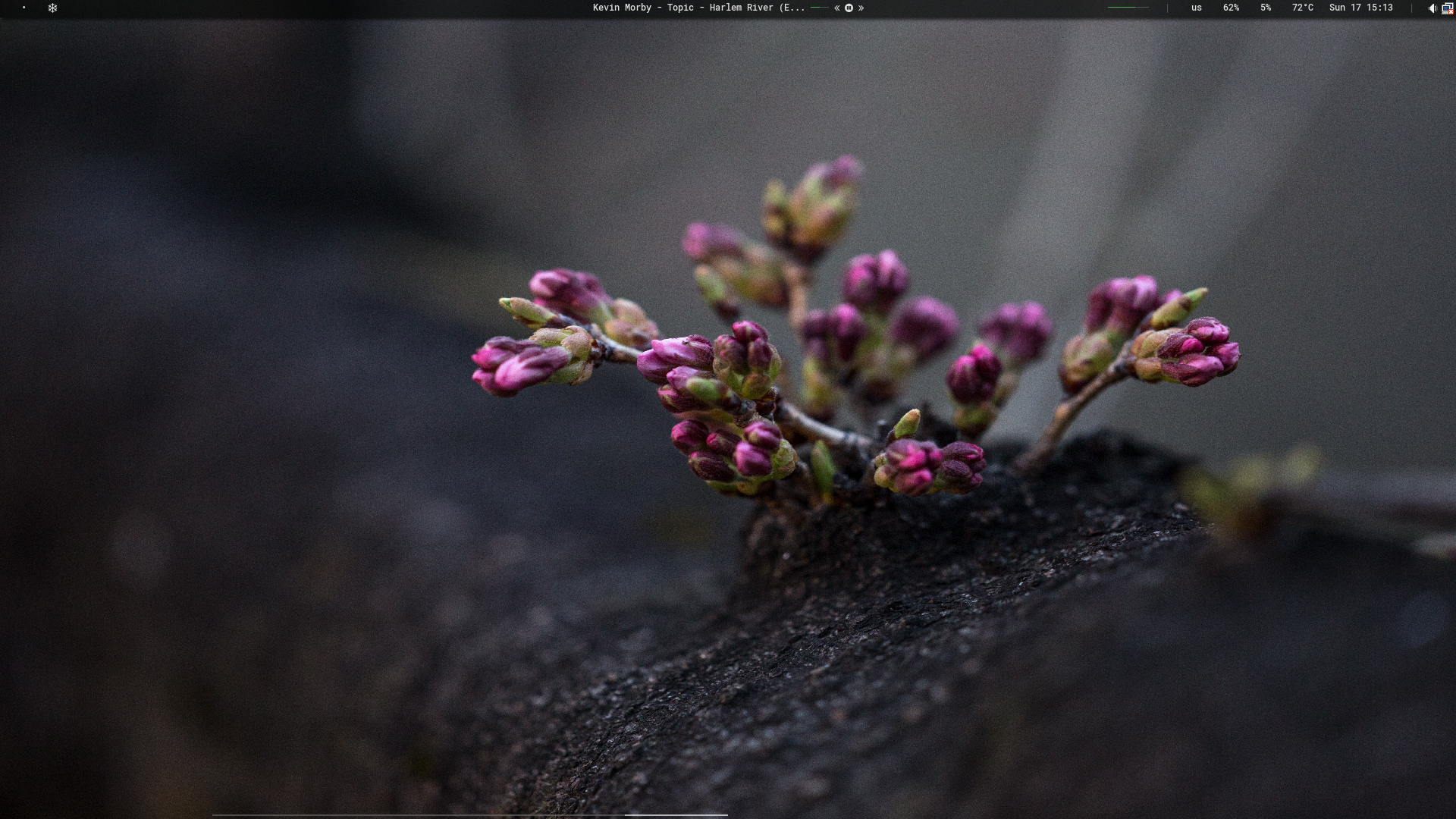The image size is (1456, 819).
Task: Skip to the next track
Action: coord(861,8)
